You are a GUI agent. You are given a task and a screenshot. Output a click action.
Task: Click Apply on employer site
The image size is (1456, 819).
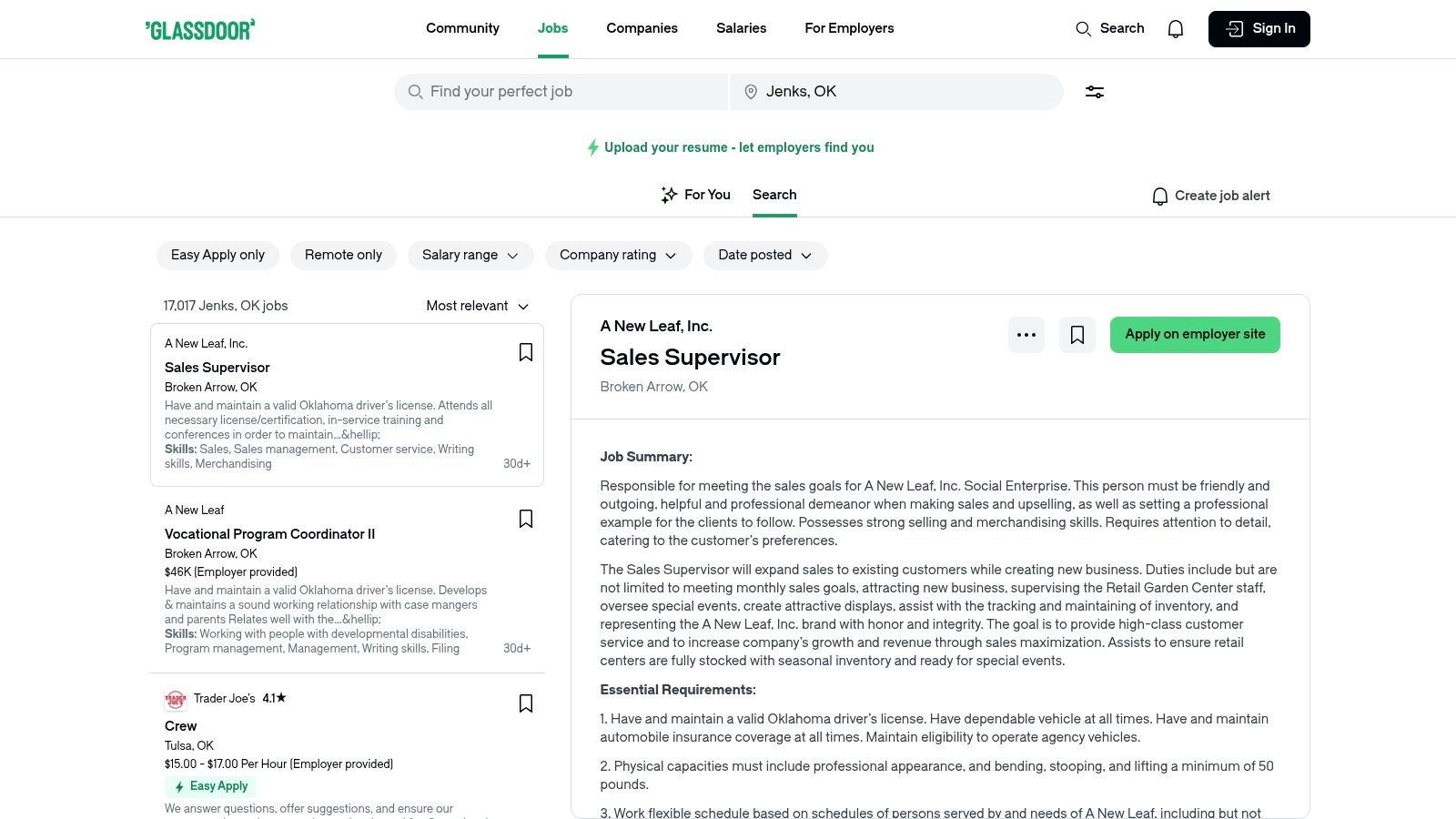click(1195, 335)
